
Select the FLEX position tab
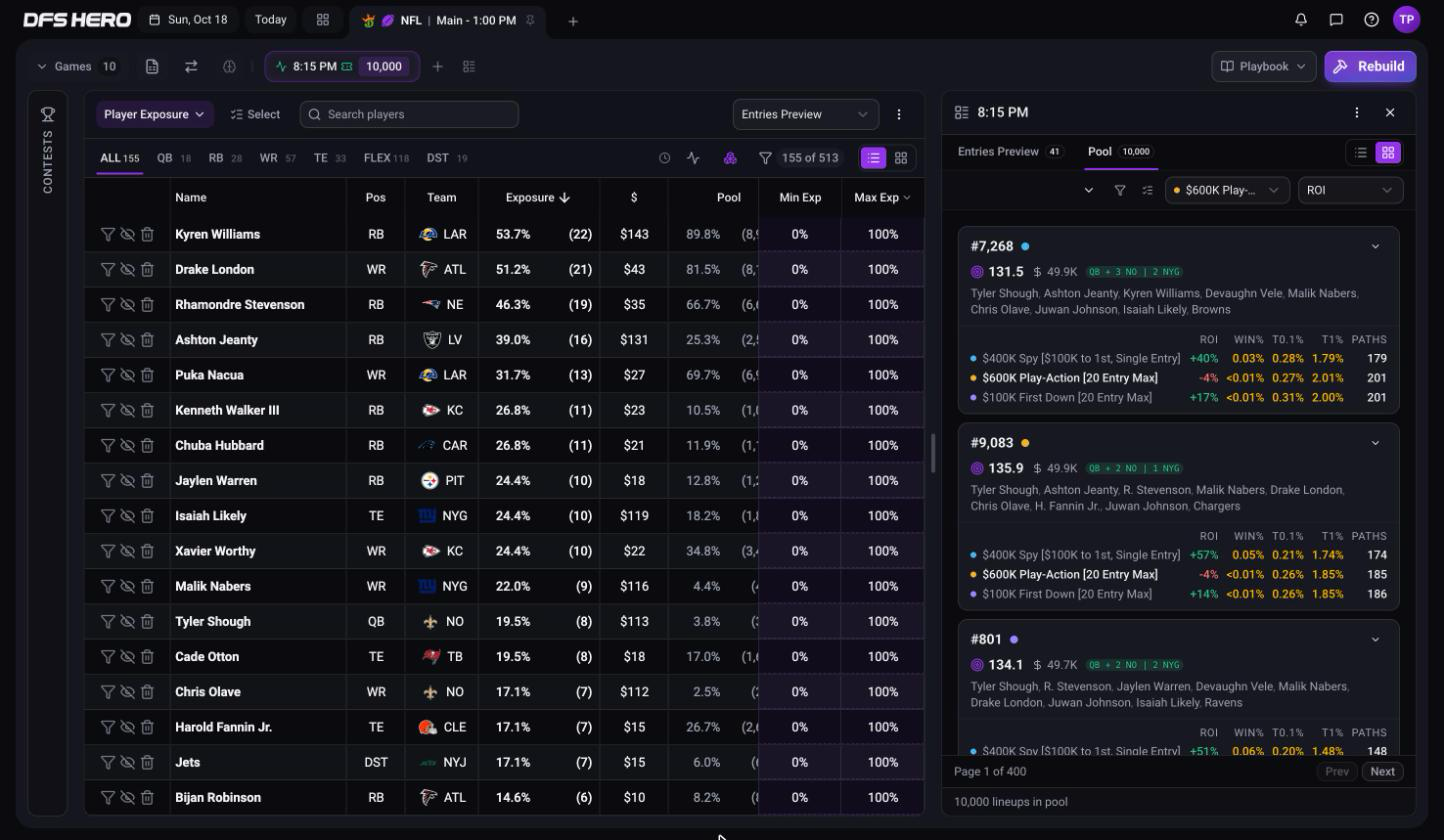(x=386, y=158)
